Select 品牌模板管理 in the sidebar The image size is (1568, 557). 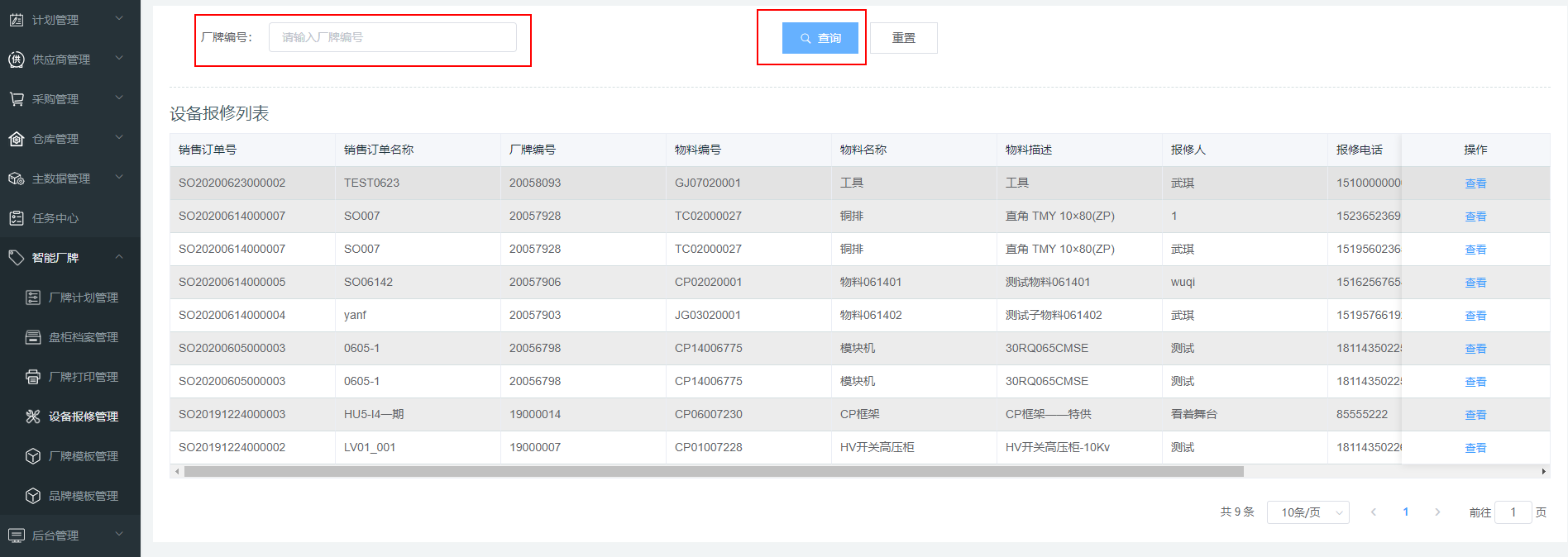tap(83, 496)
